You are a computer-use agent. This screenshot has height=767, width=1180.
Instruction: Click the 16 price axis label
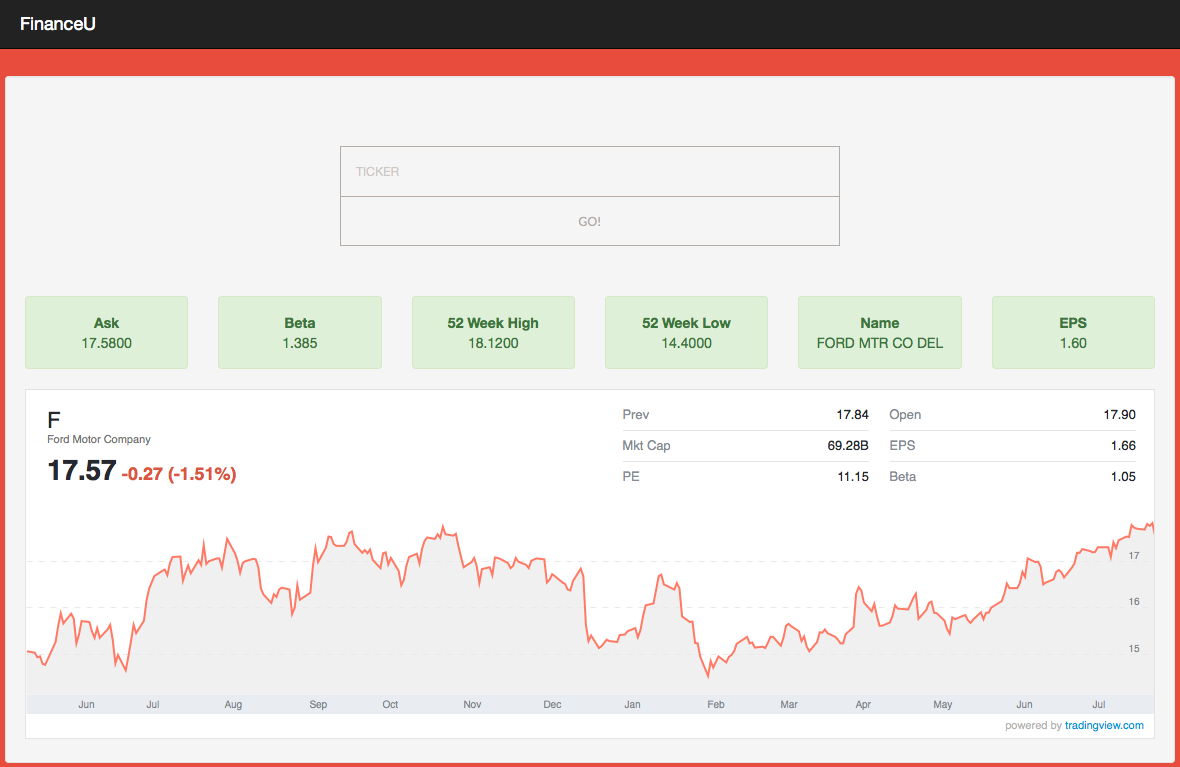point(1134,601)
